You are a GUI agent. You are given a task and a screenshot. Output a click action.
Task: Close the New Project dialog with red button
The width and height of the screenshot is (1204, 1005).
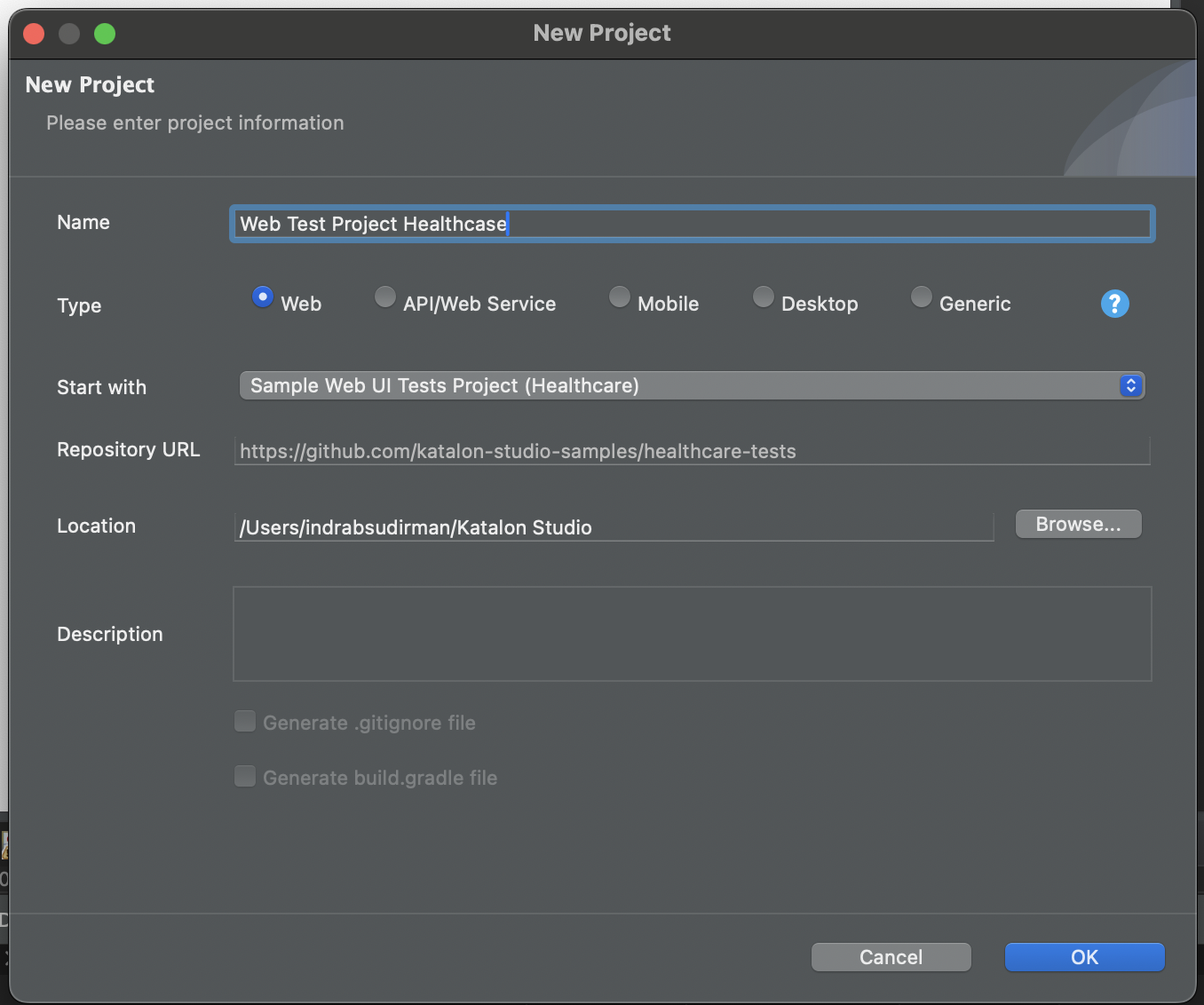pos(34,34)
